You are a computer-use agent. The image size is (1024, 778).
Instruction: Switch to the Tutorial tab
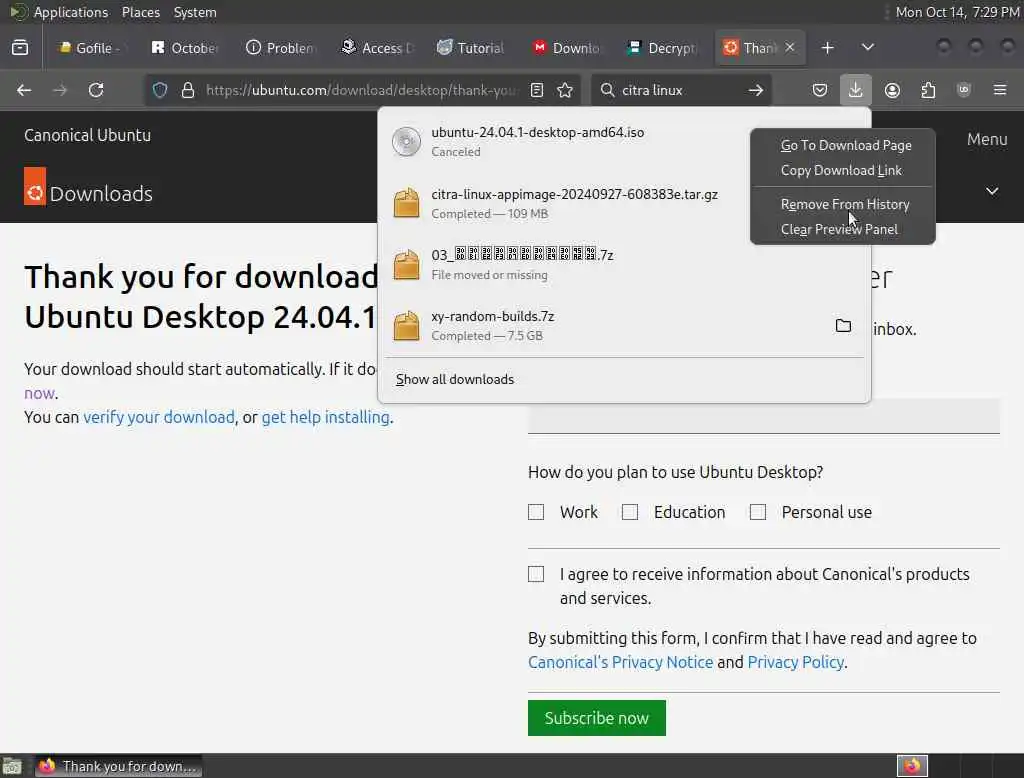coord(471,48)
